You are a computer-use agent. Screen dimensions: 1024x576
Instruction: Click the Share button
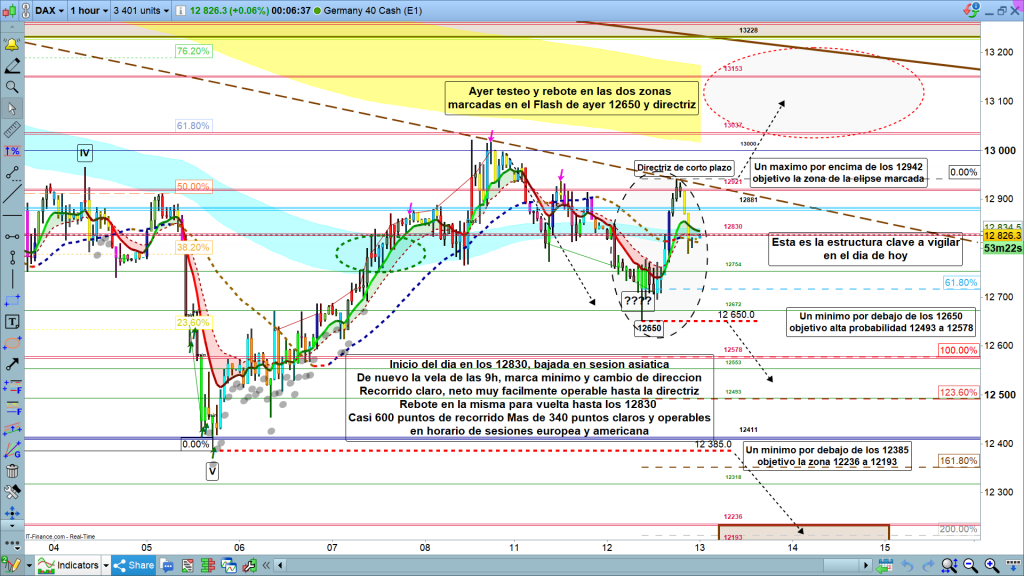click(138, 566)
